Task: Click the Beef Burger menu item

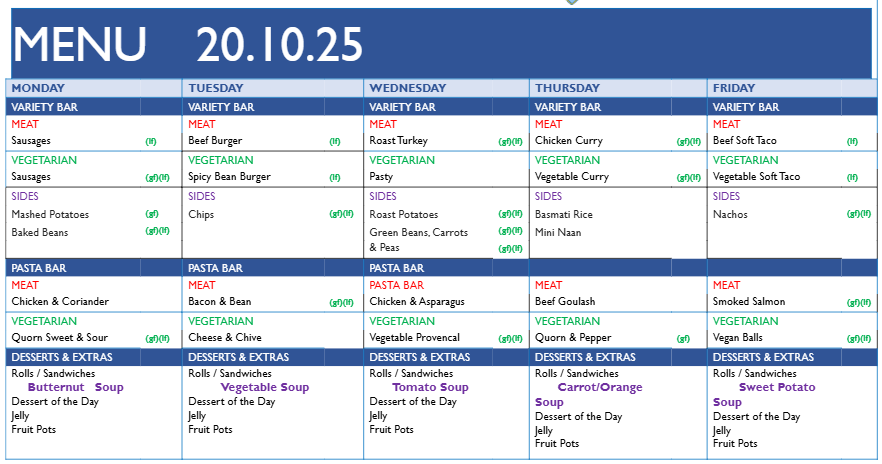Action: coord(215,141)
